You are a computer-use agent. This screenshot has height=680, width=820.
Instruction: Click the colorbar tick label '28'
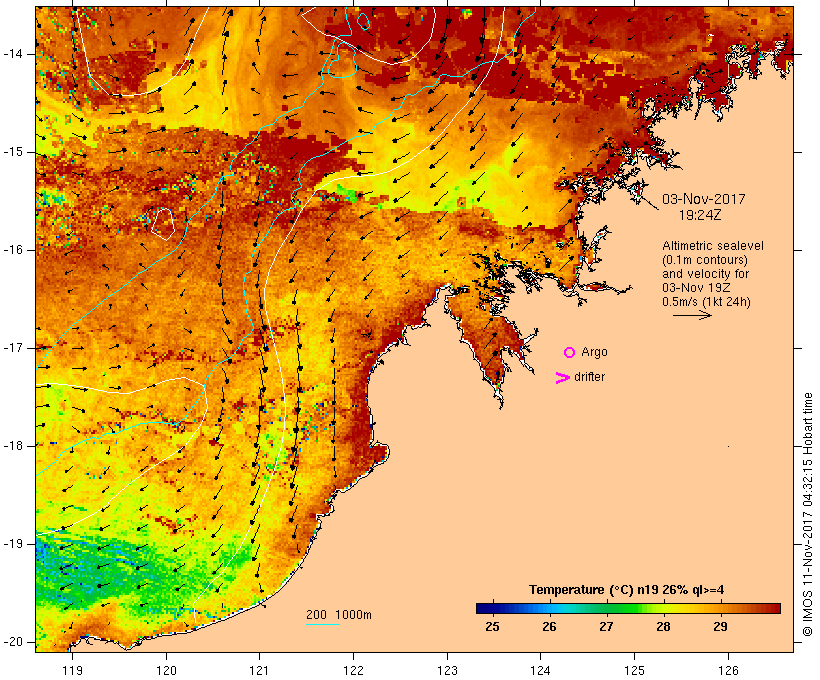point(663,627)
